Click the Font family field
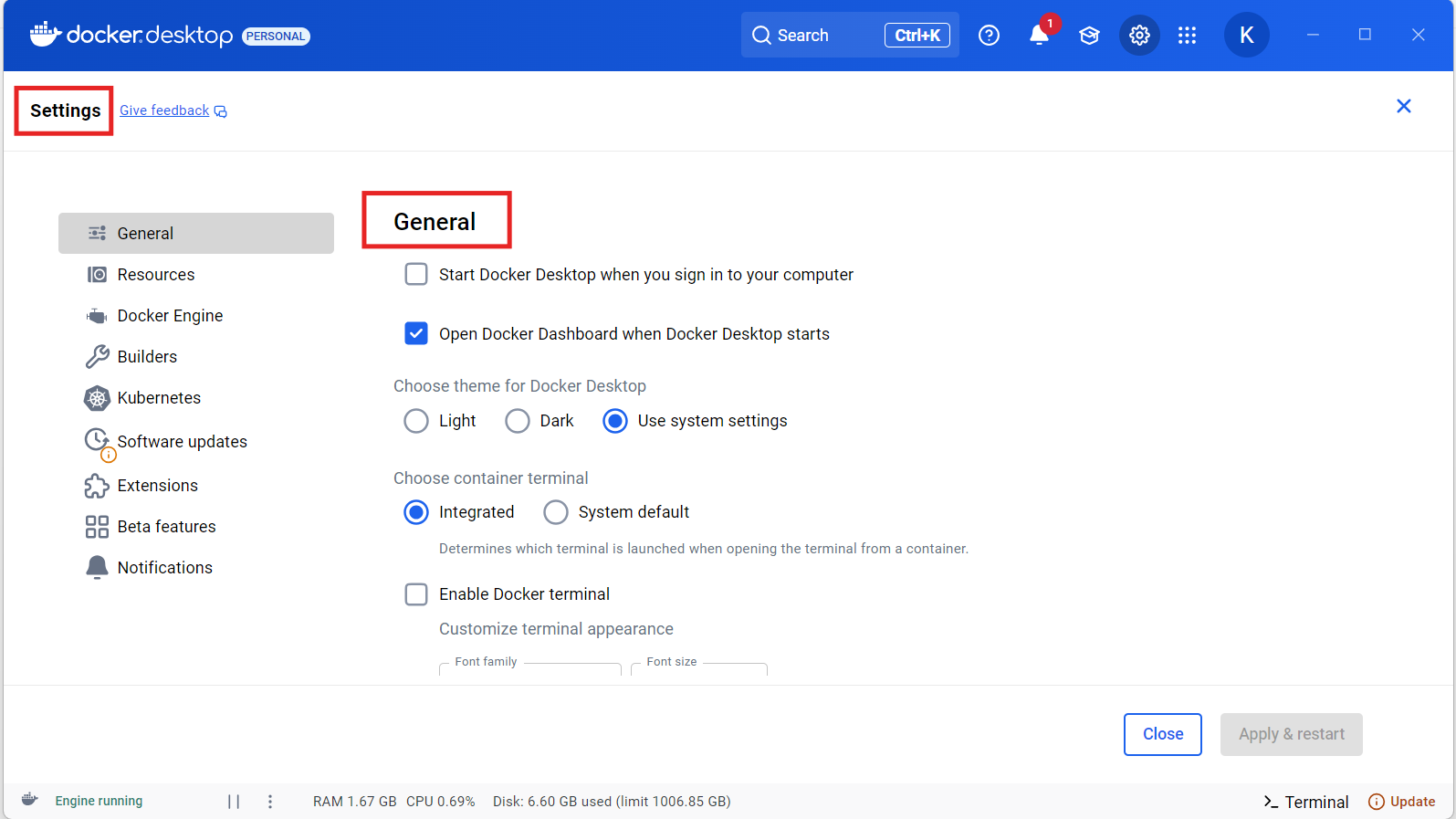Viewport: 1456px width, 819px height. [530, 668]
